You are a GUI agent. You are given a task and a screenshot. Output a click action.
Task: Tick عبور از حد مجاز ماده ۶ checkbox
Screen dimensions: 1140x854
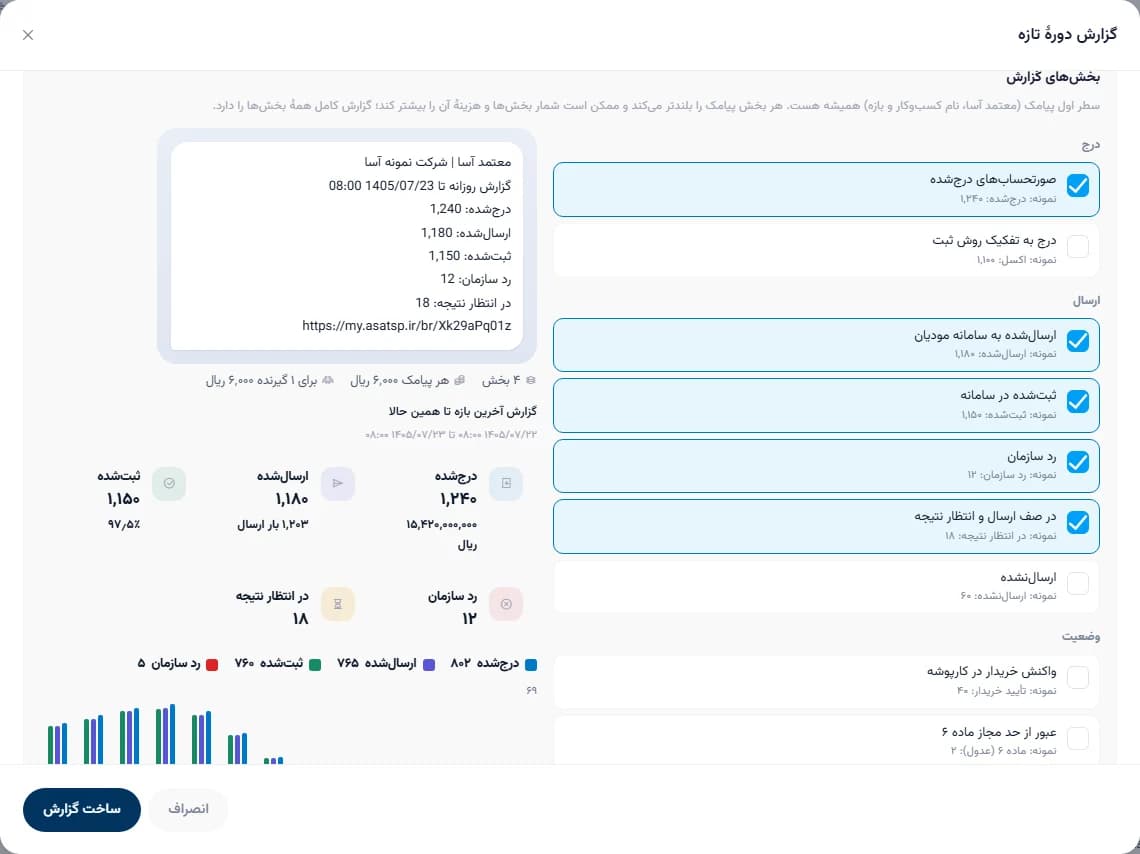coord(1077,738)
